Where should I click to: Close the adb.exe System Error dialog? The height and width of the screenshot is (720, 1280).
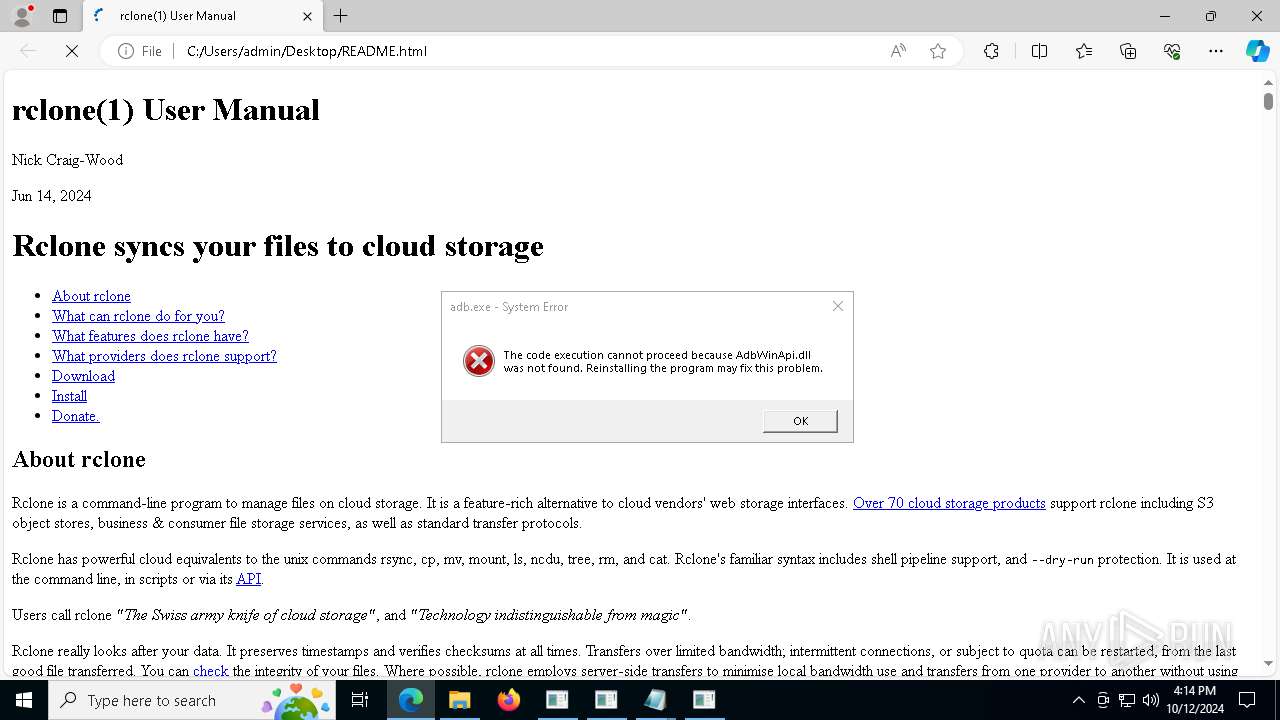838,306
